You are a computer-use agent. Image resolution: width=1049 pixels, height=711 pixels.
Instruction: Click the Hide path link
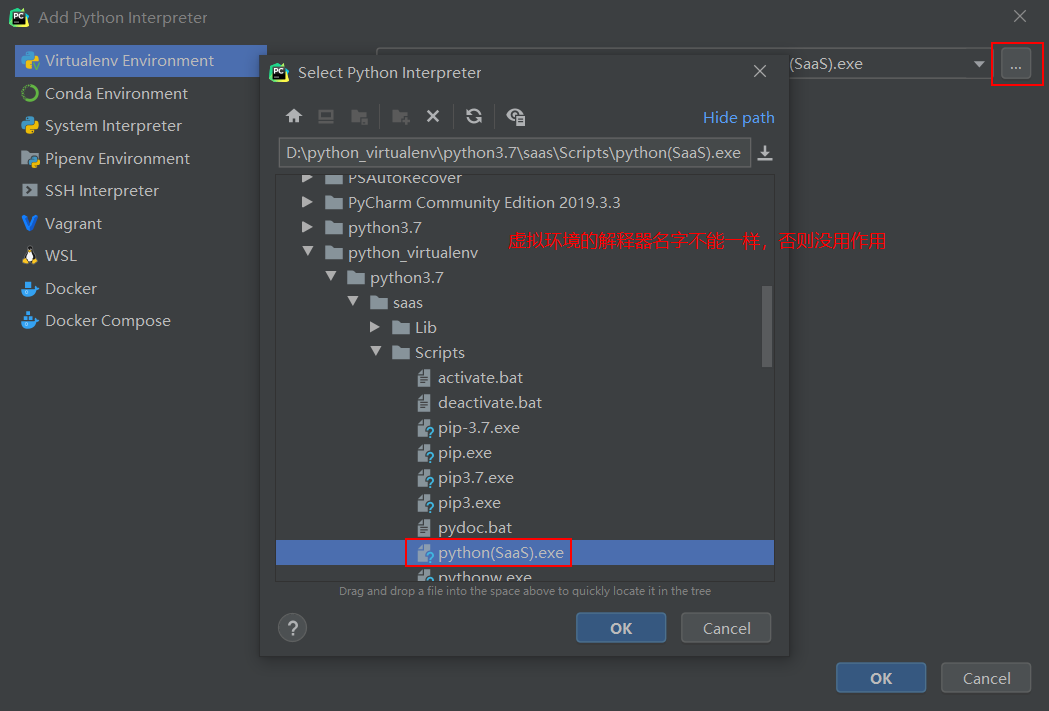[x=739, y=118]
